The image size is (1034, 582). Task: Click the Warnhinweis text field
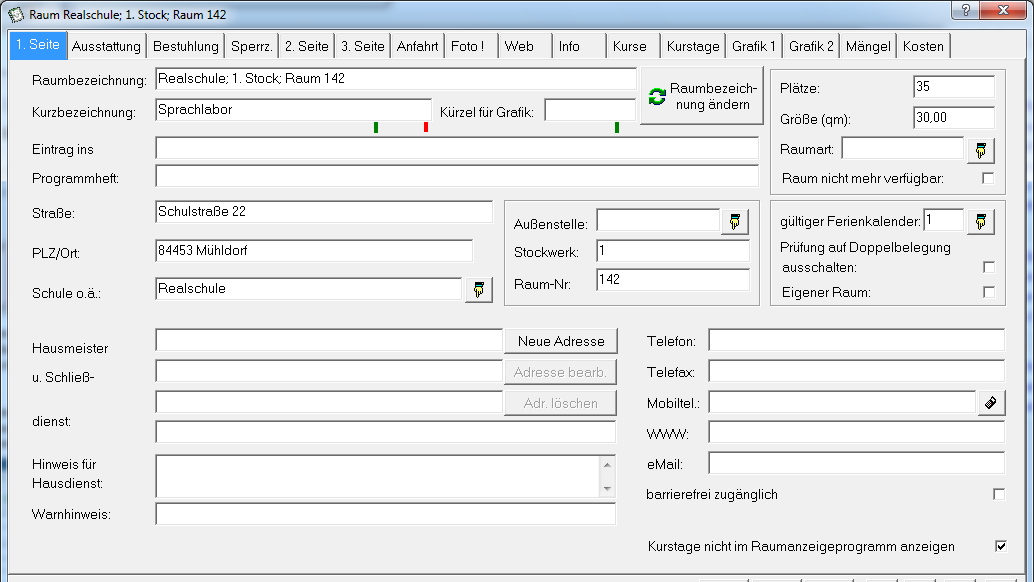point(385,514)
